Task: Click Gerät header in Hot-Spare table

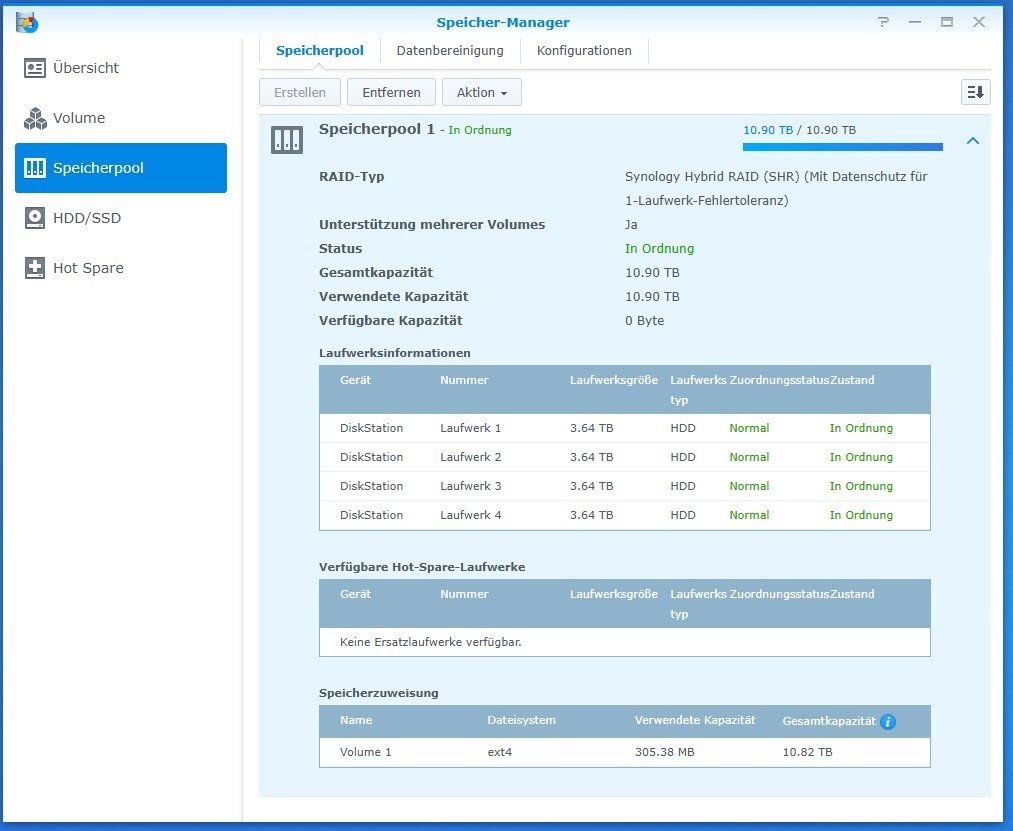Action: click(x=355, y=594)
